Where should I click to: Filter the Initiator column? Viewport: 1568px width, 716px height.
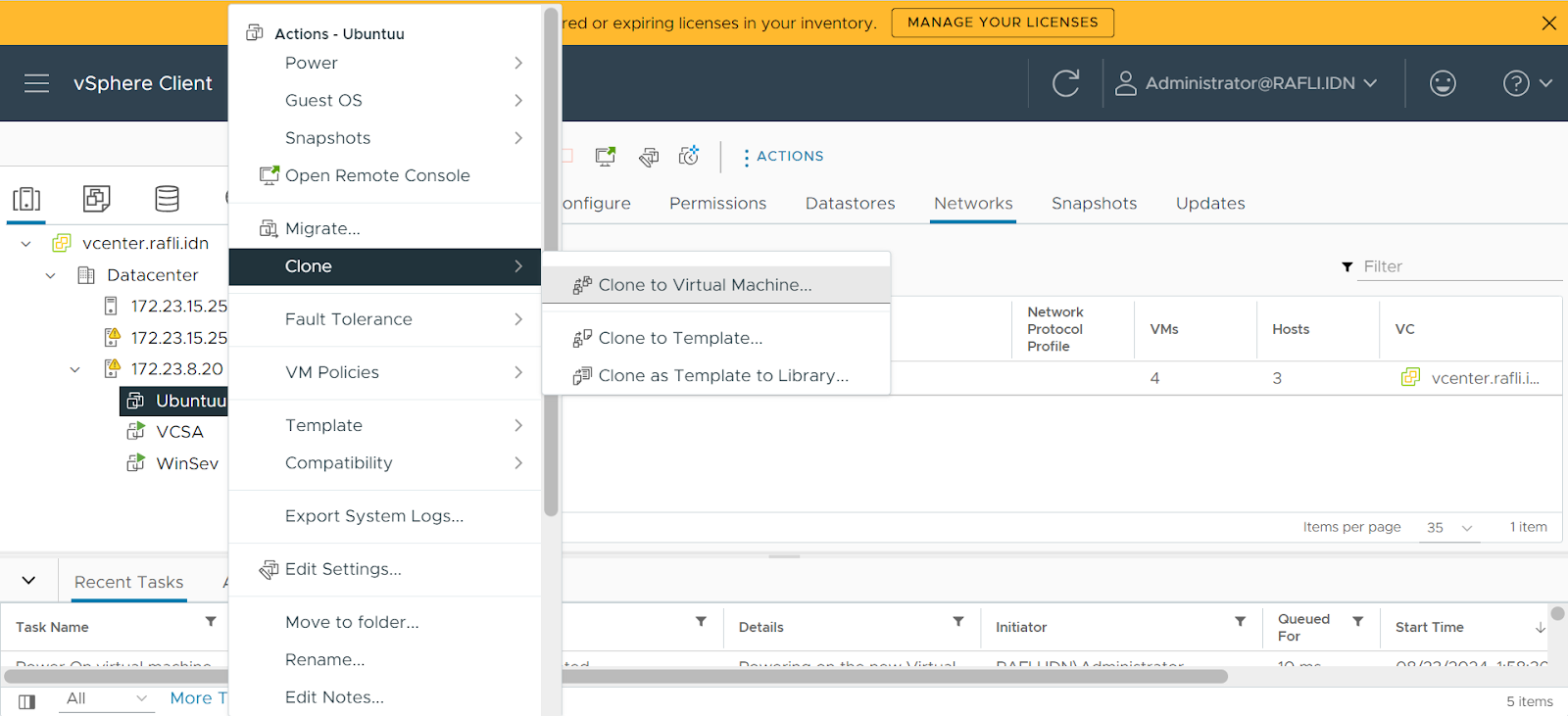[x=1241, y=621]
